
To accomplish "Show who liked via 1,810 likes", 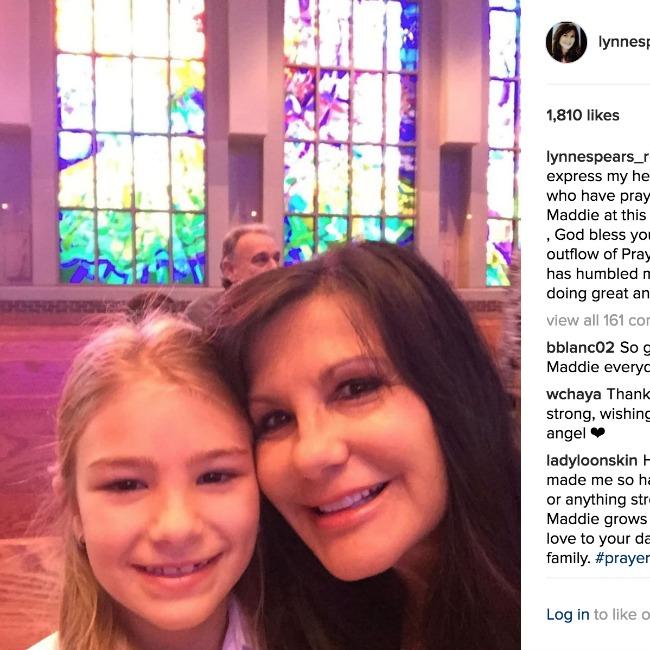I will tap(583, 115).
